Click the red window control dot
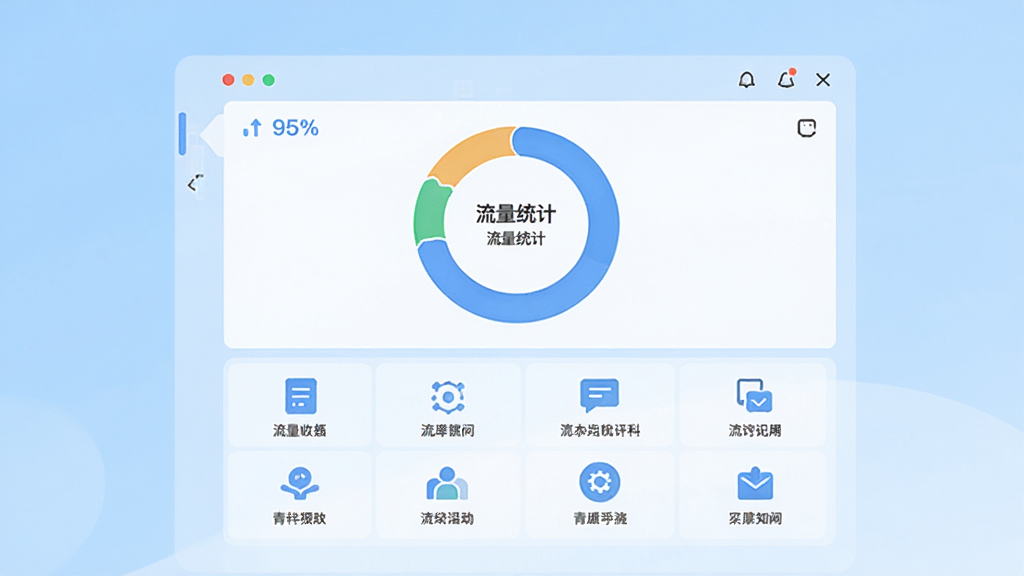 [228, 80]
